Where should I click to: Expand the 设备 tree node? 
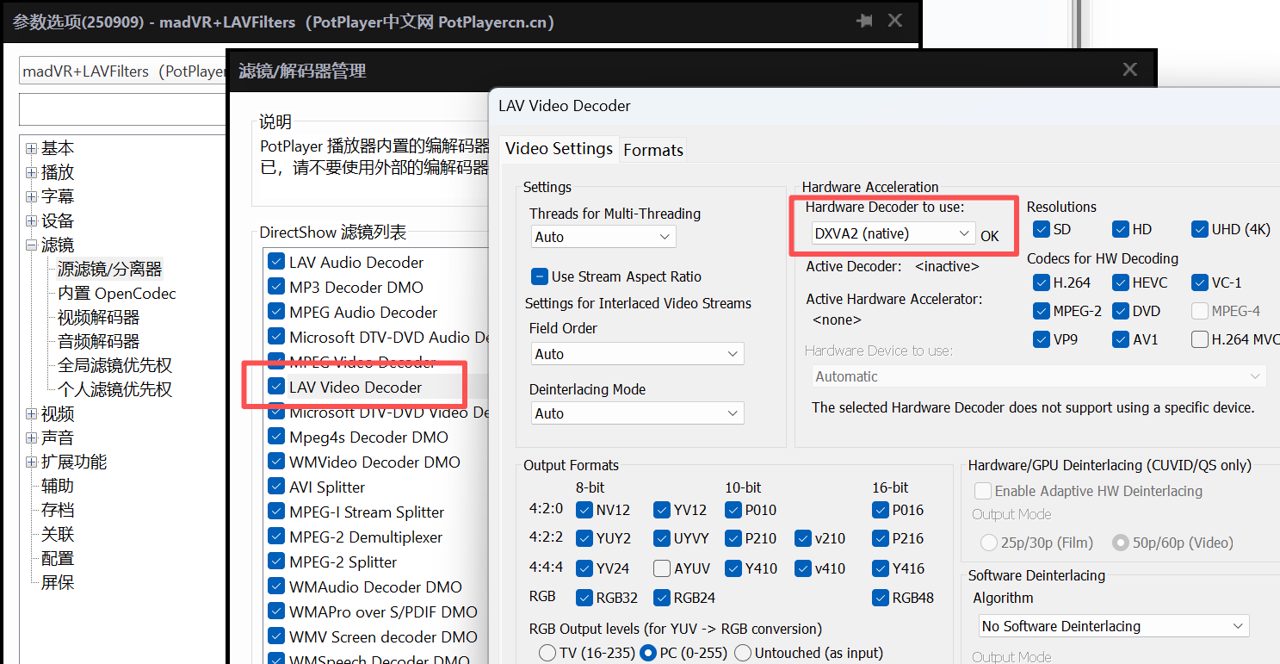[x=31, y=221]
